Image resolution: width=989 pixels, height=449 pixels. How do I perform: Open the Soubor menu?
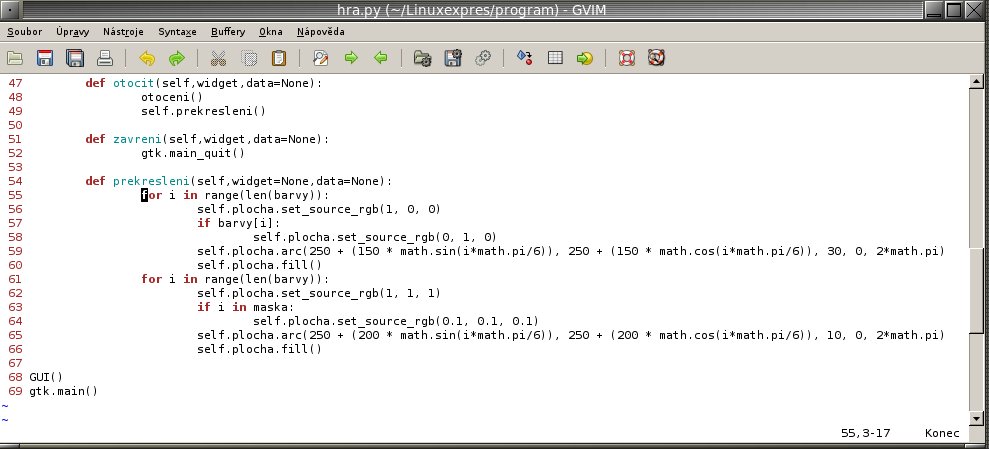(25, 32)
